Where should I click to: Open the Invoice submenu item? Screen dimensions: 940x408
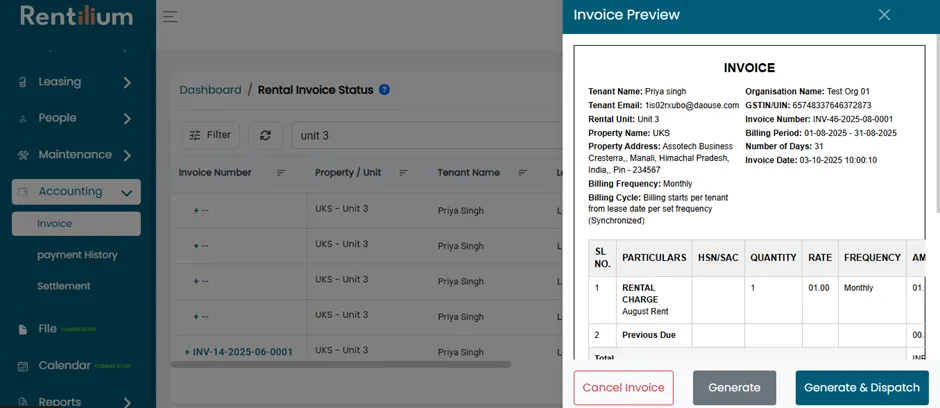point(76,223)
